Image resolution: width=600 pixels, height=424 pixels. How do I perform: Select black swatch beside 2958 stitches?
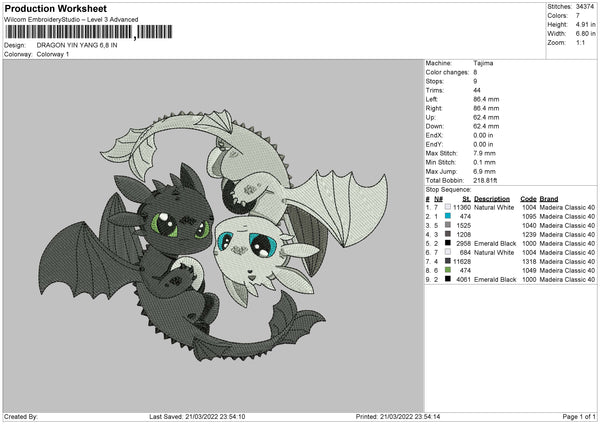click(448, 243)
